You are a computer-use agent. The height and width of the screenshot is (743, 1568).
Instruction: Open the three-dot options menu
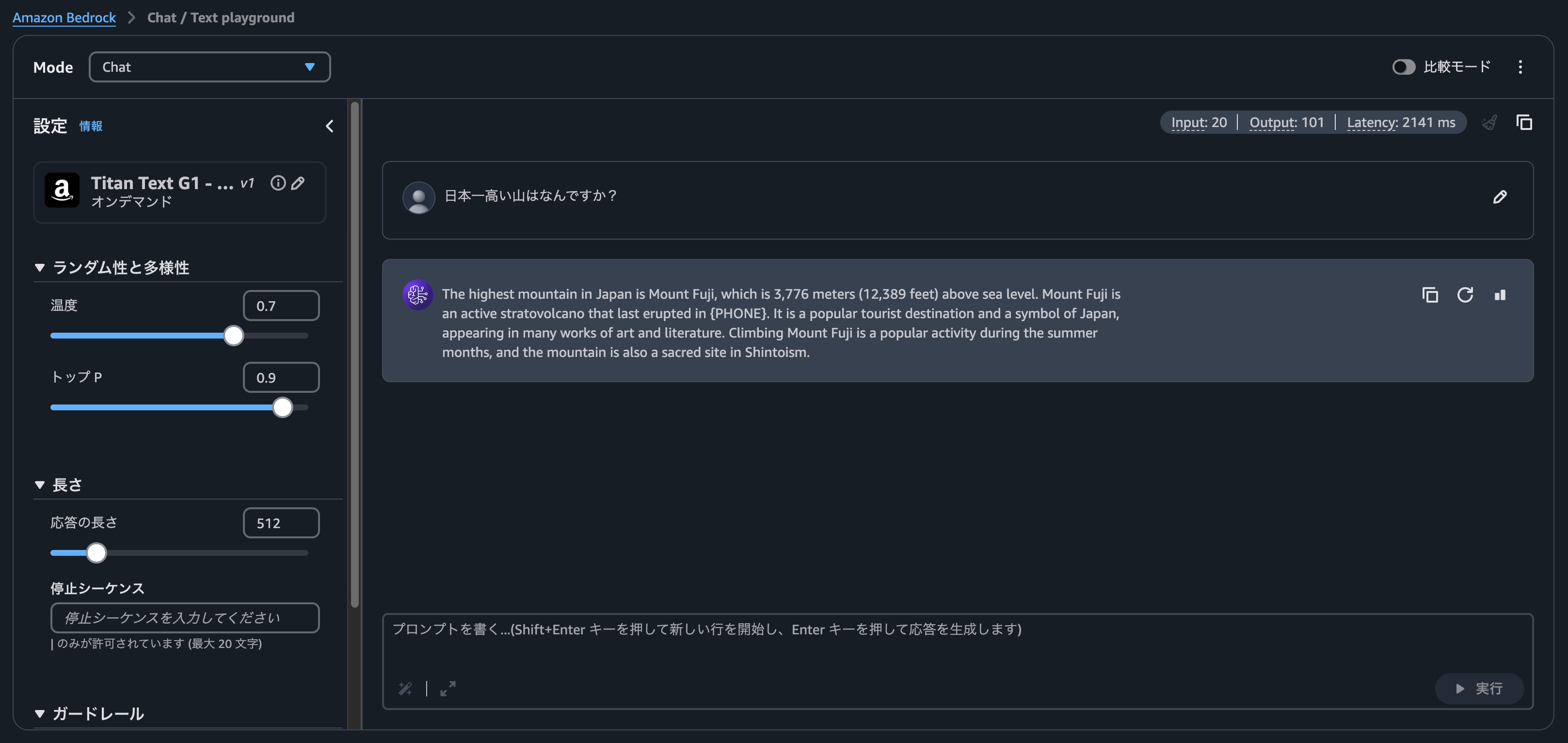coord(1520,67)
